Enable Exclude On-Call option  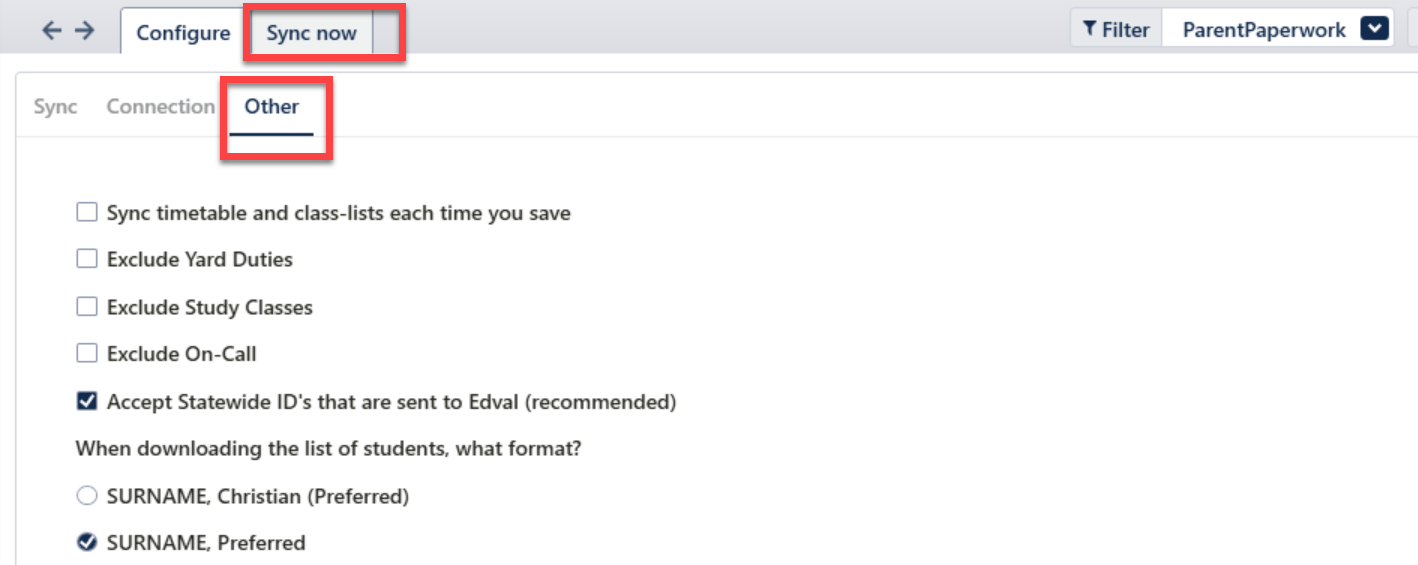(87, 353)
